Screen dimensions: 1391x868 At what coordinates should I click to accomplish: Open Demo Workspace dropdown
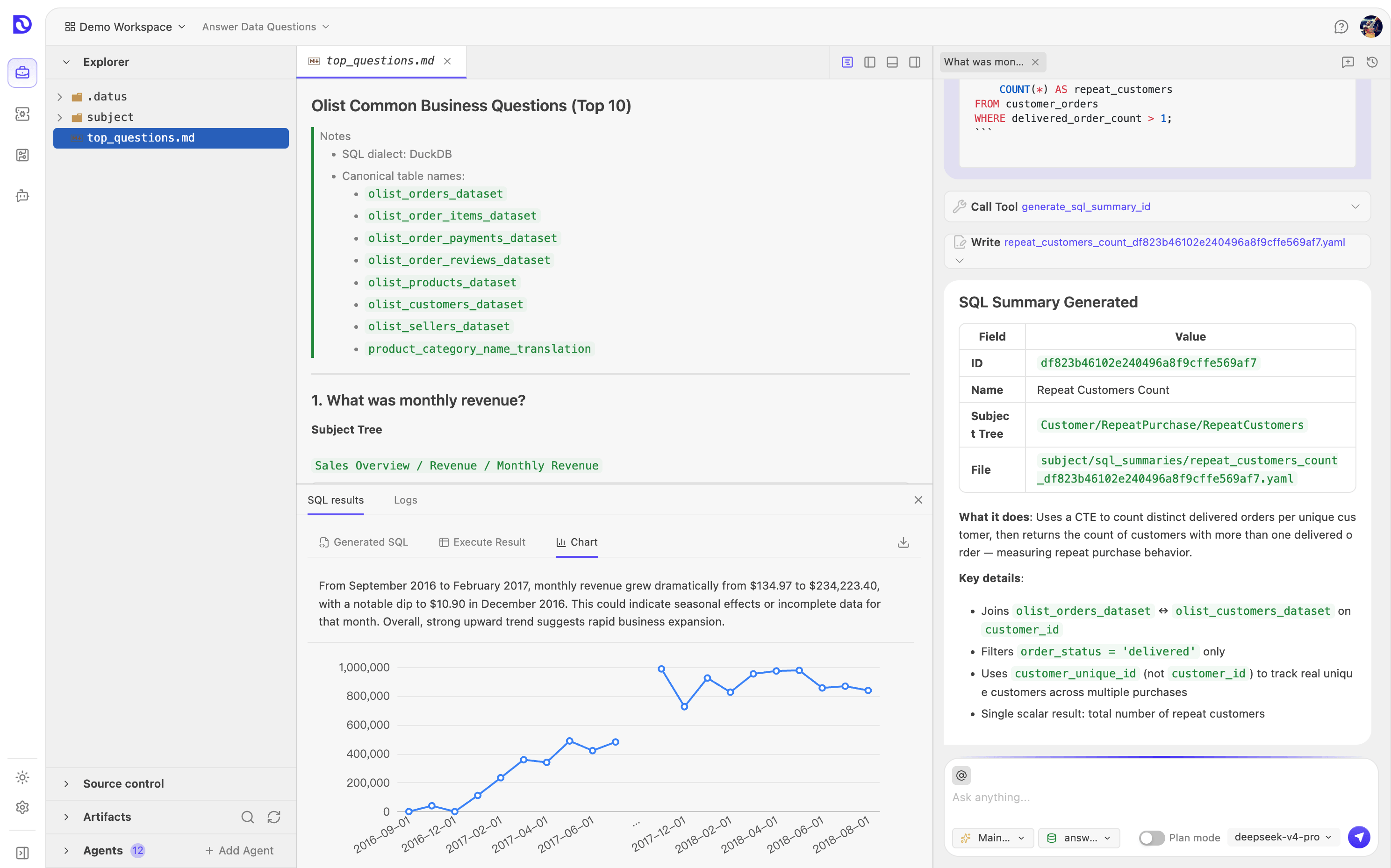126,27
